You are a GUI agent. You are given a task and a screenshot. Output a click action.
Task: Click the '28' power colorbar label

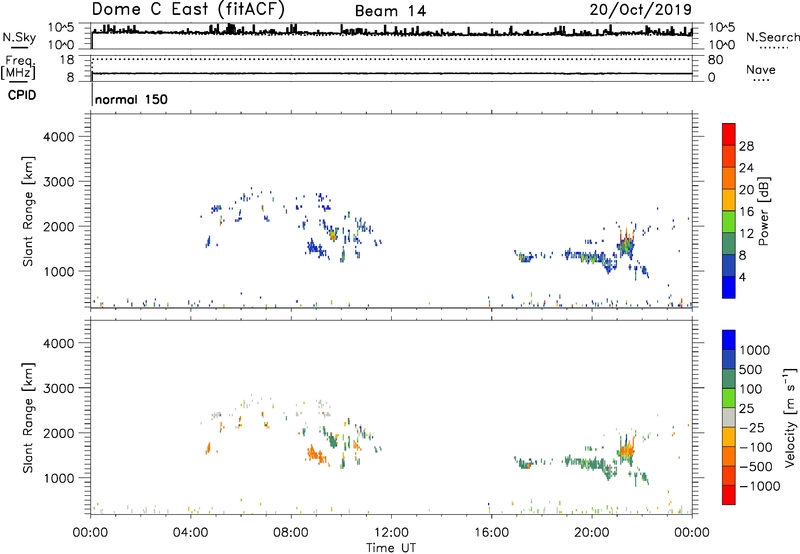click(746, 146)
